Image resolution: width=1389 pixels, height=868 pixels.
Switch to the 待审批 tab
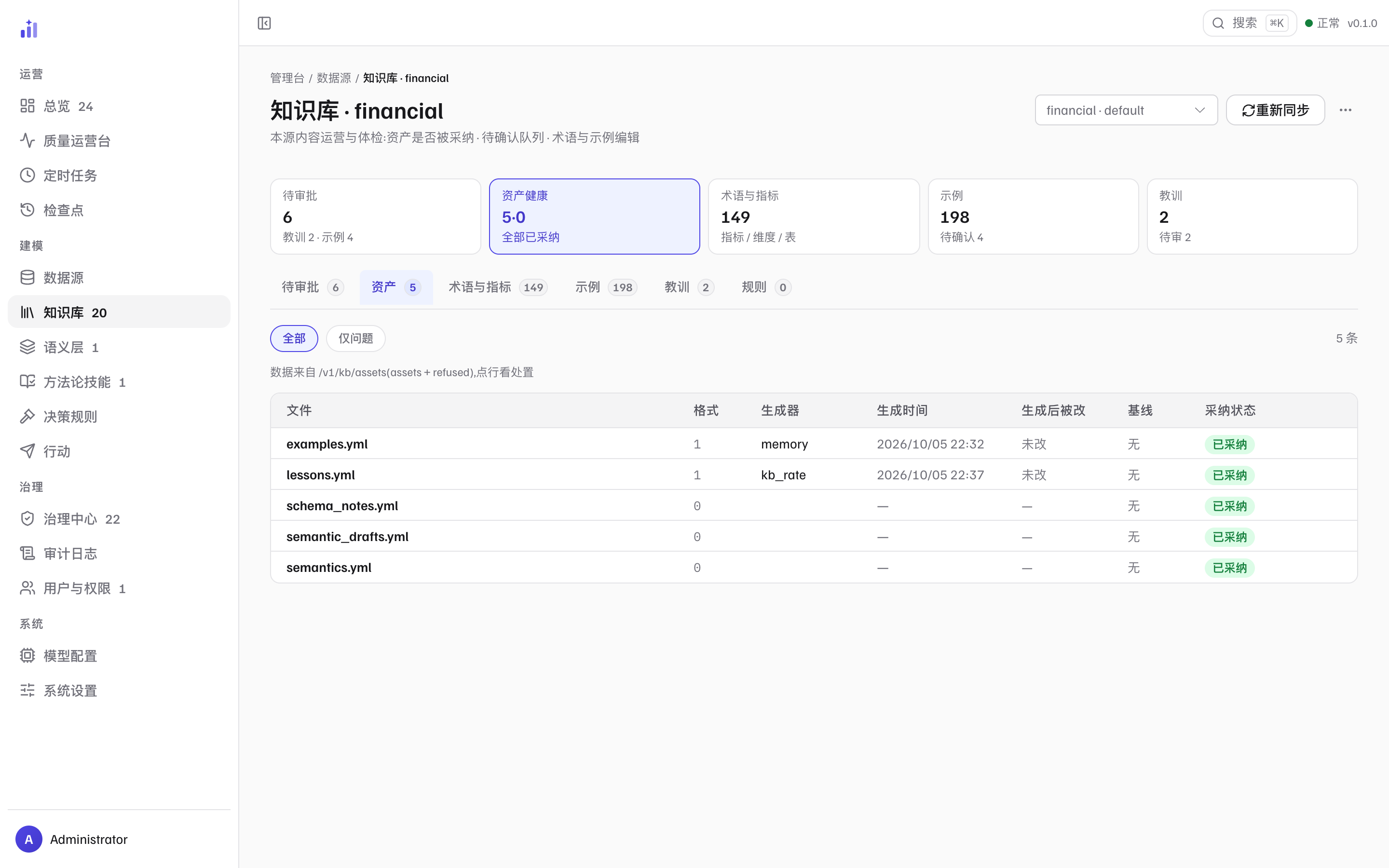pyautogui.click(x=312, y=287)
